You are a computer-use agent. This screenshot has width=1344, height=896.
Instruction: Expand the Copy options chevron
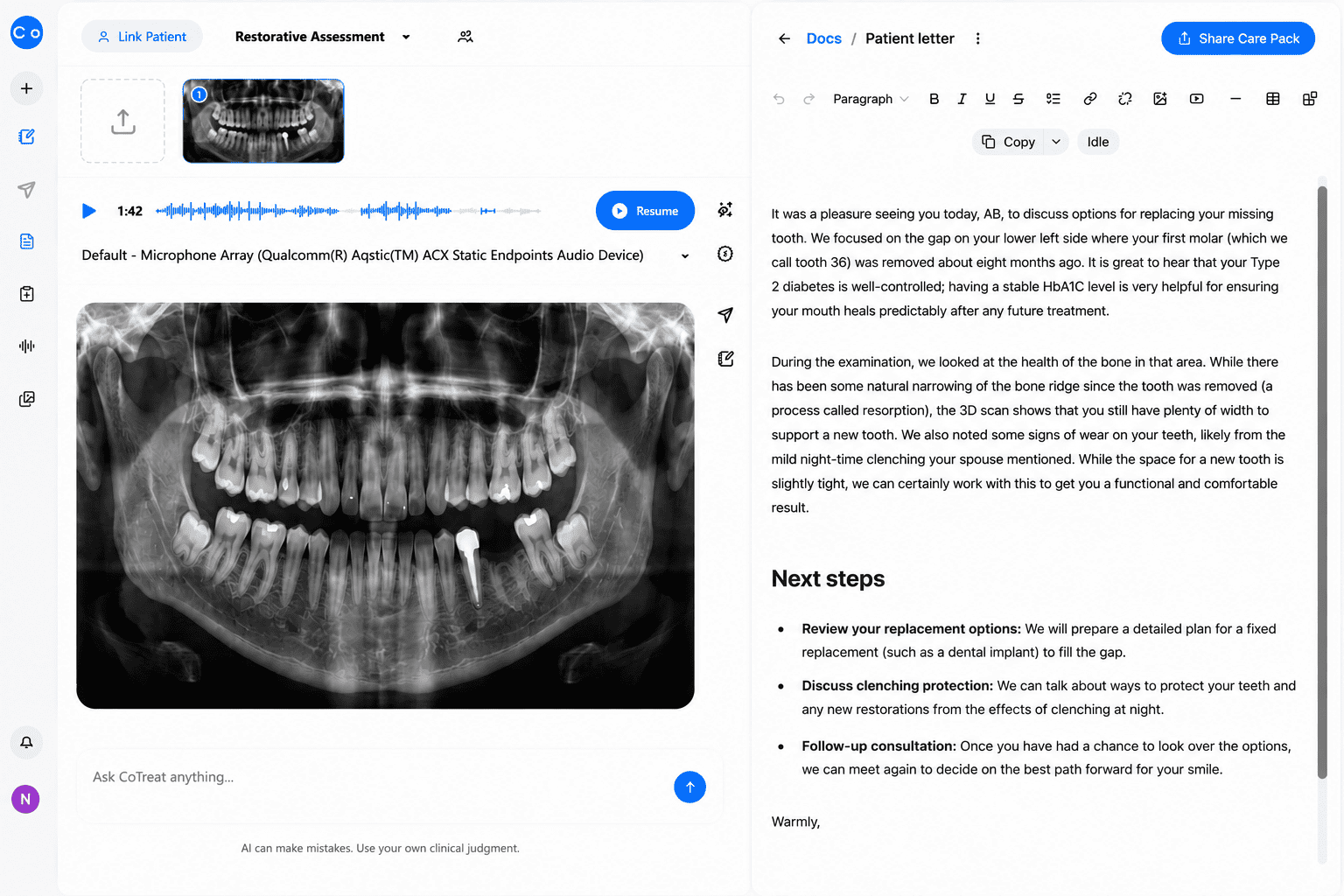click(1056, 142)
